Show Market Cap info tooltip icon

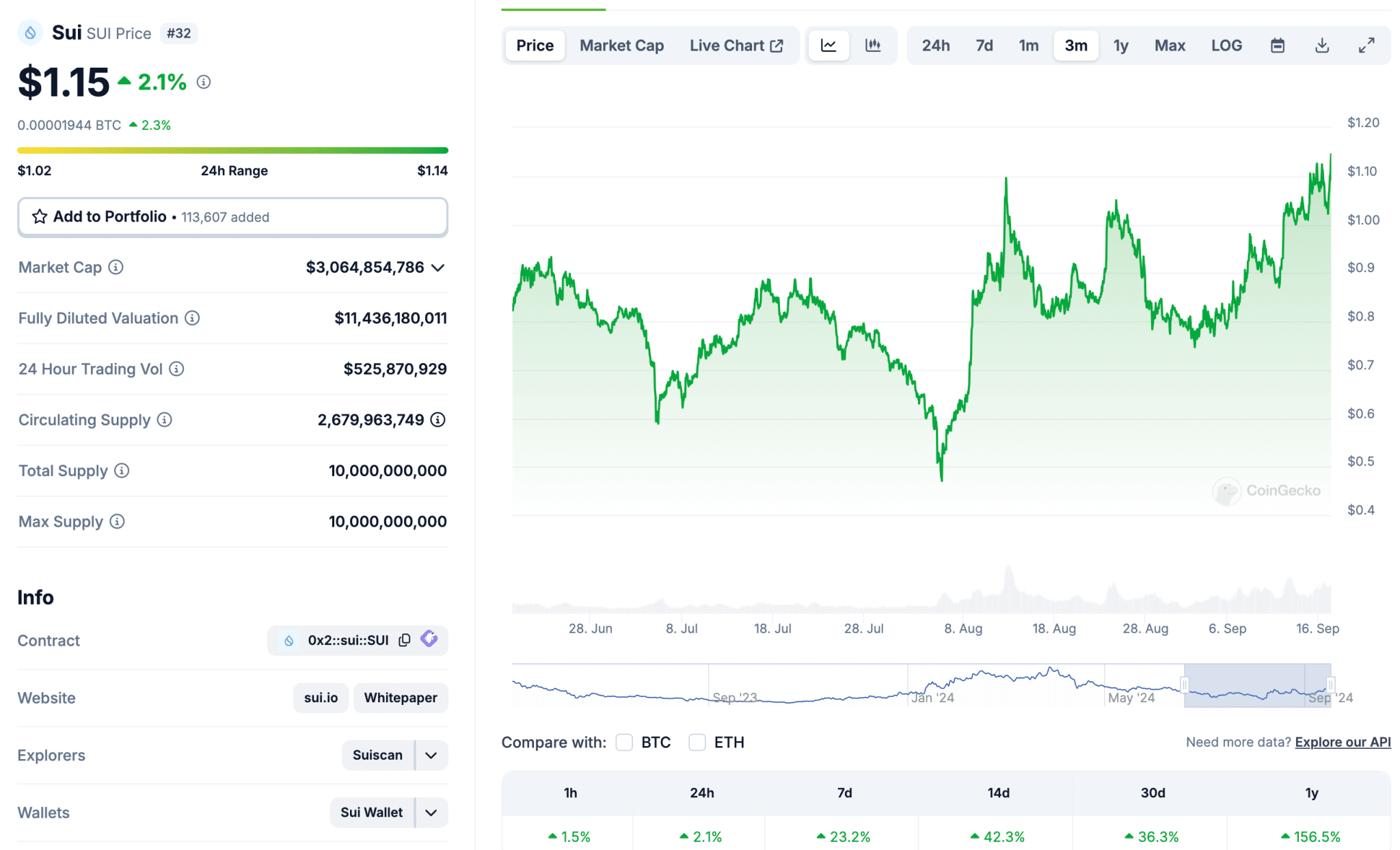tap(116, 267)
